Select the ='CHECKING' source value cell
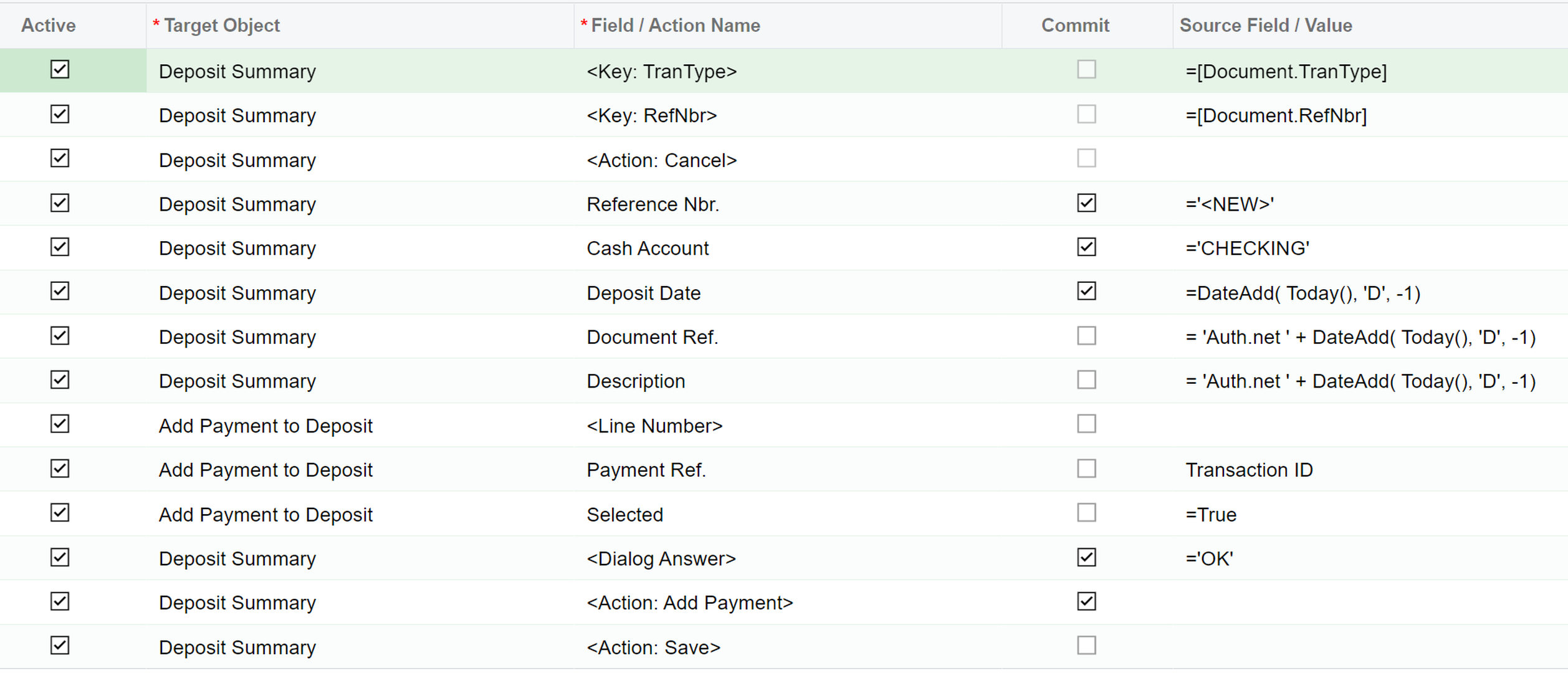The width and height of the screenshot is (1568, 673). 1247,249
